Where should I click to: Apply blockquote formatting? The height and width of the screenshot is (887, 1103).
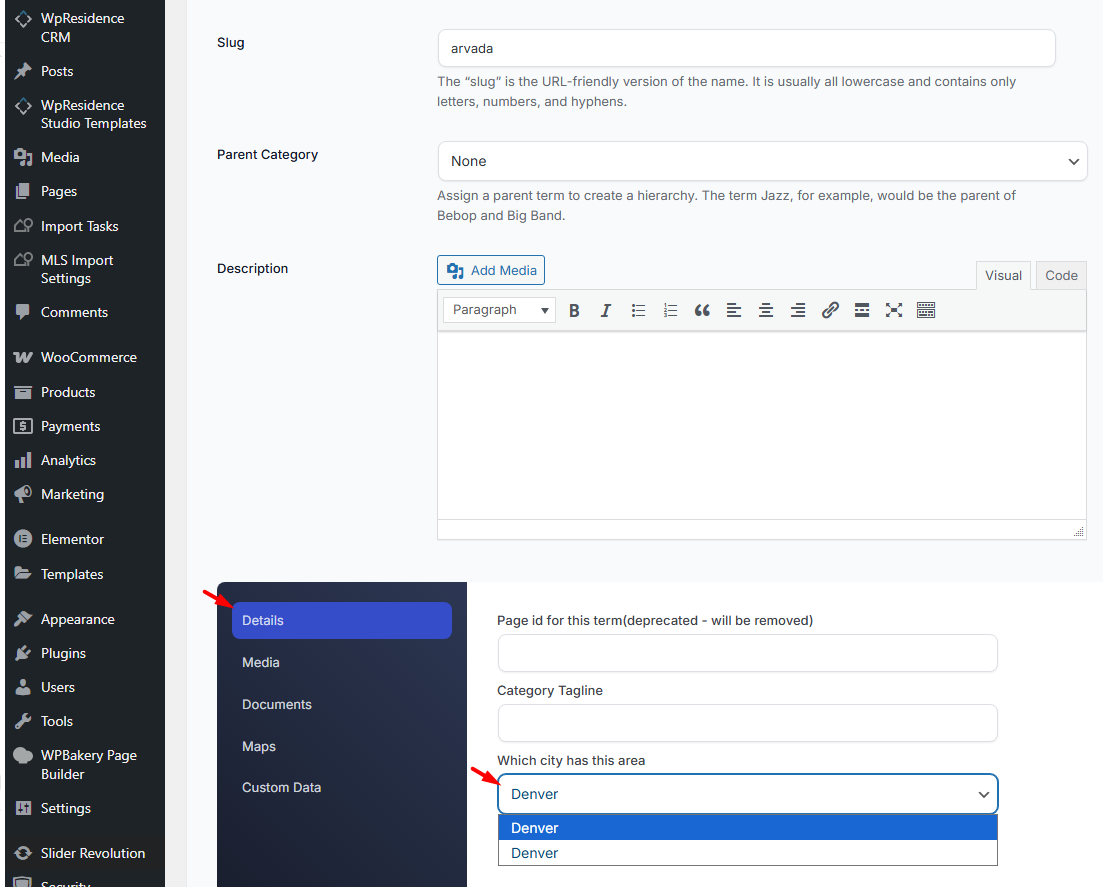pos(702,310)
